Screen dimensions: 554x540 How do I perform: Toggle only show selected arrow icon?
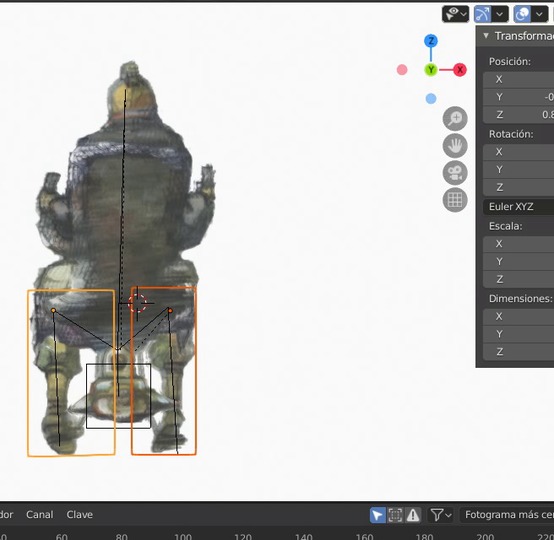tap(377, 515)
